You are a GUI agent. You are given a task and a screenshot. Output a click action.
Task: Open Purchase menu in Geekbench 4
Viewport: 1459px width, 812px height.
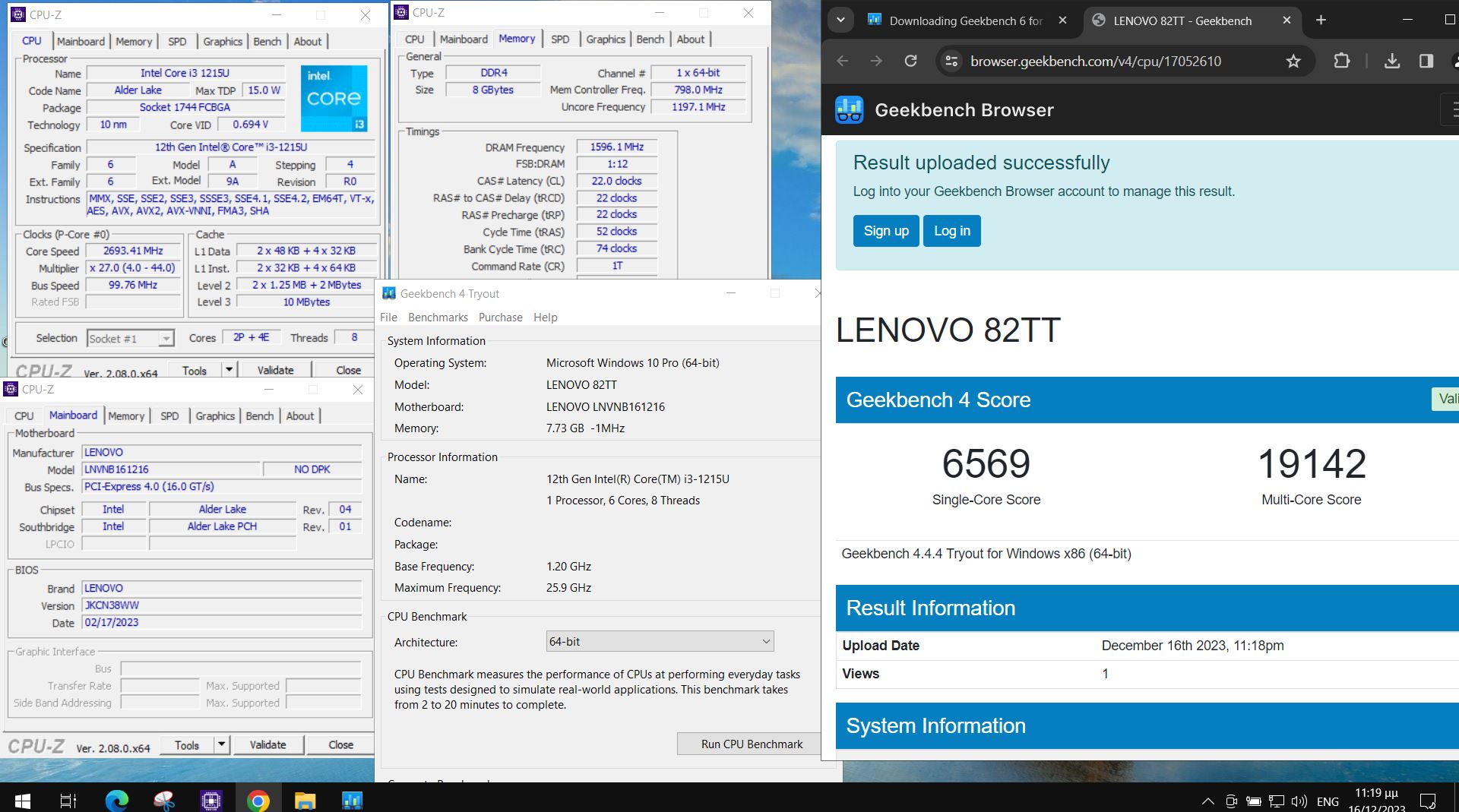click(500, 318)
